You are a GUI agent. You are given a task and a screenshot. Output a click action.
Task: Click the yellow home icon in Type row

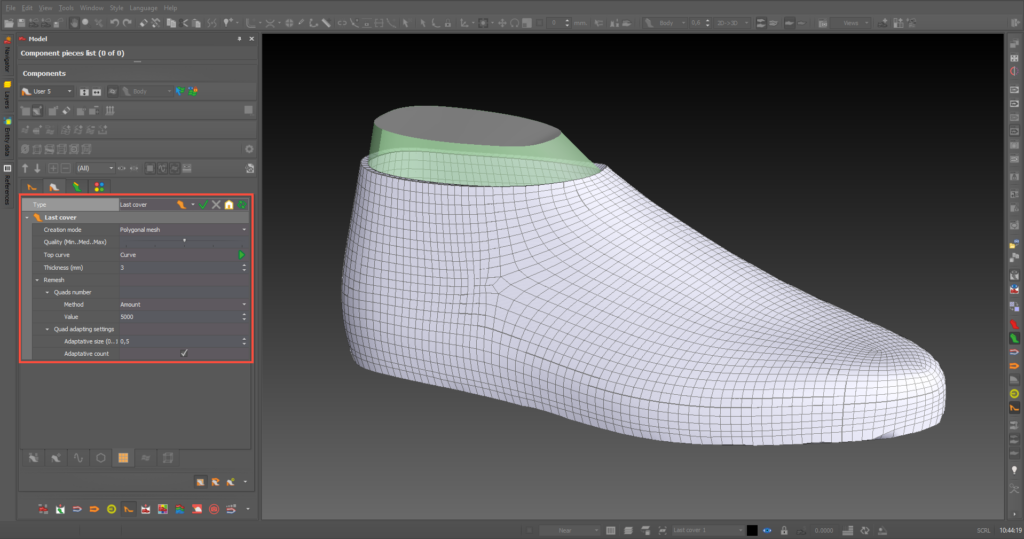coord(229,204)
